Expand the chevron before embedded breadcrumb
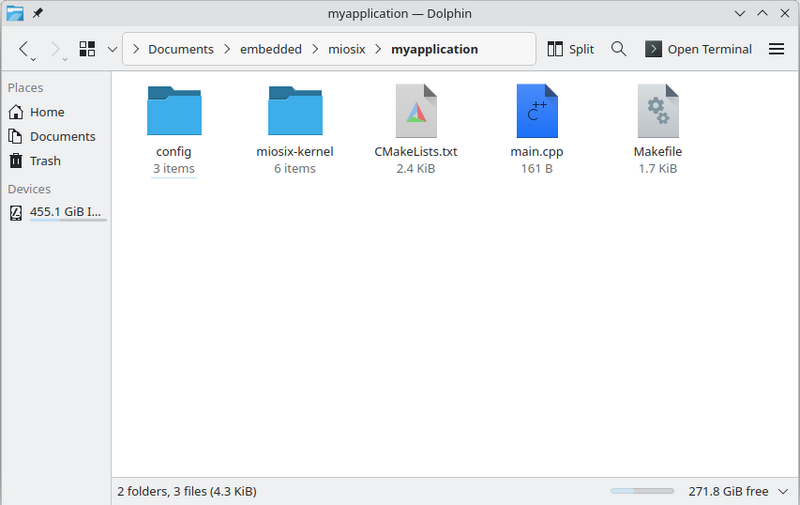This screenshot has width=800, height=505. (227, 49)
